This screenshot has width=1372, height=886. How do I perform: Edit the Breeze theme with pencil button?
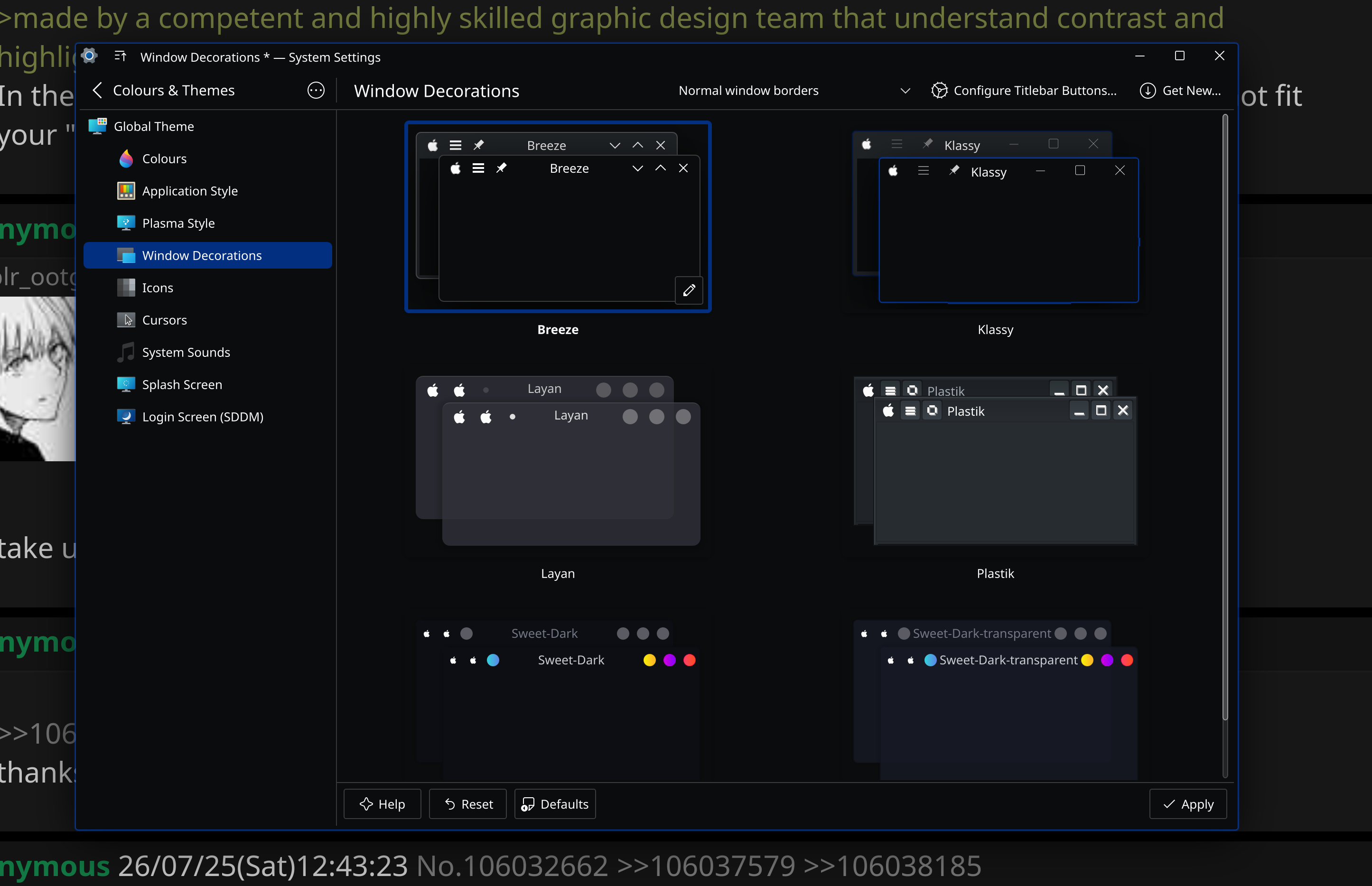pos(689,290)
